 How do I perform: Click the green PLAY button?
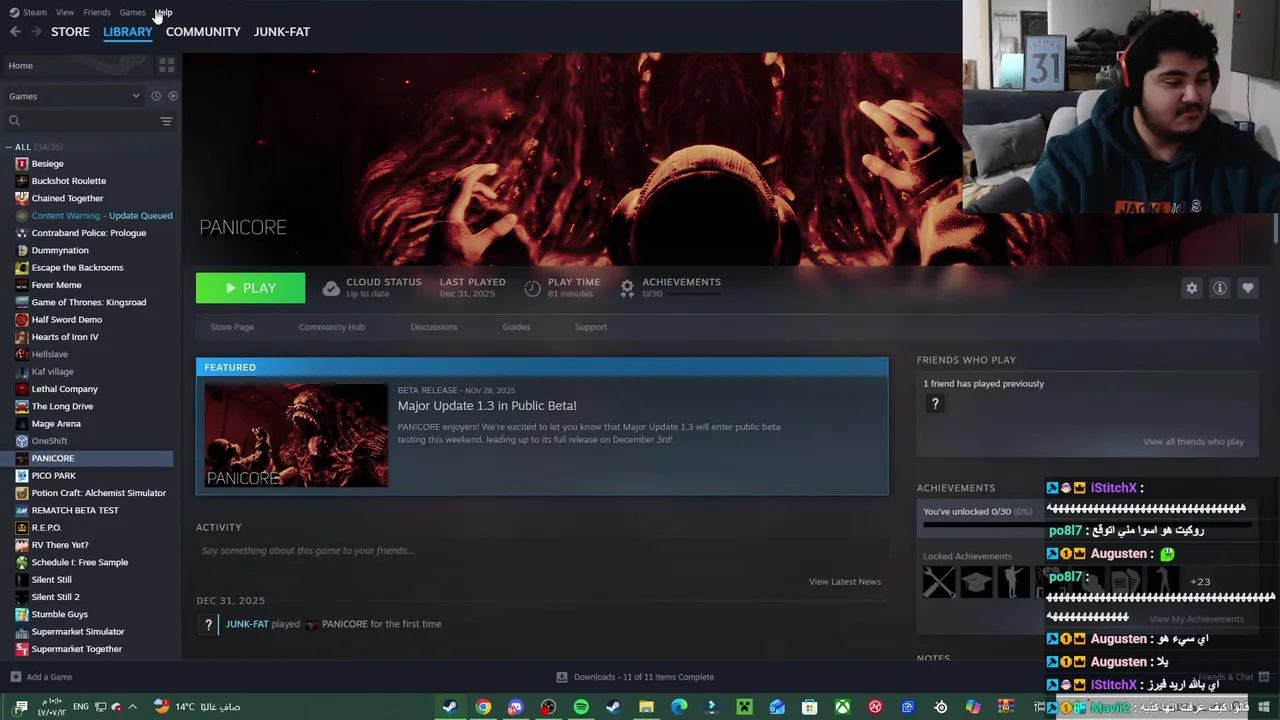coord(250,288)
